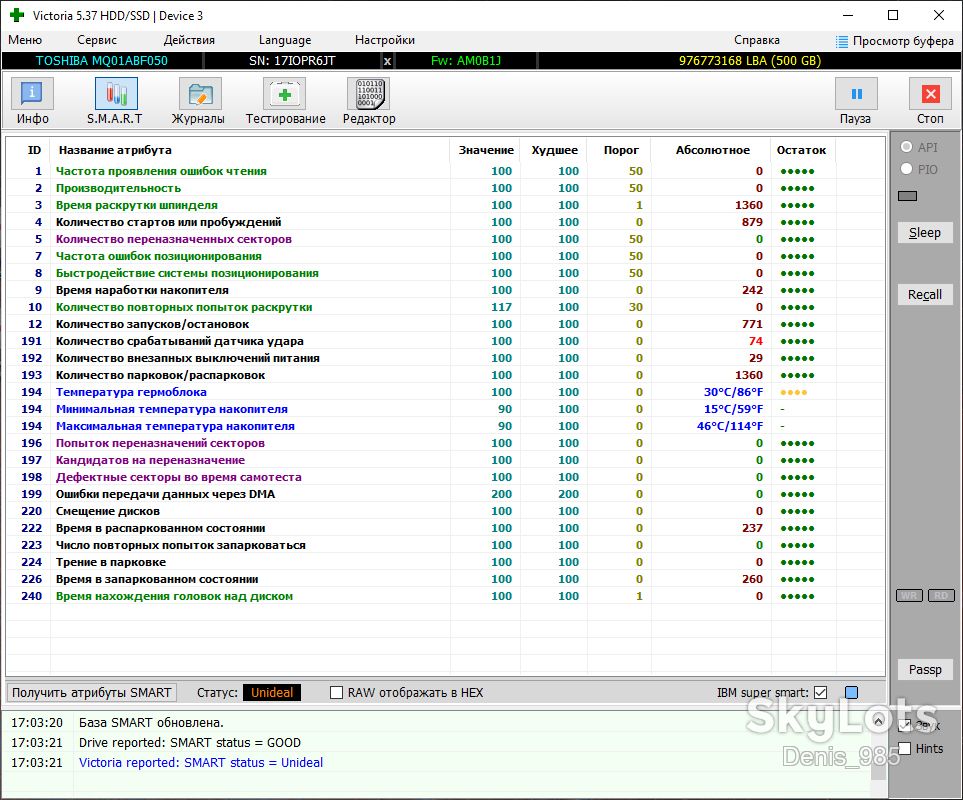Click Получить атрибуты SMART button
963x800 pixels.
click(92, 693)
